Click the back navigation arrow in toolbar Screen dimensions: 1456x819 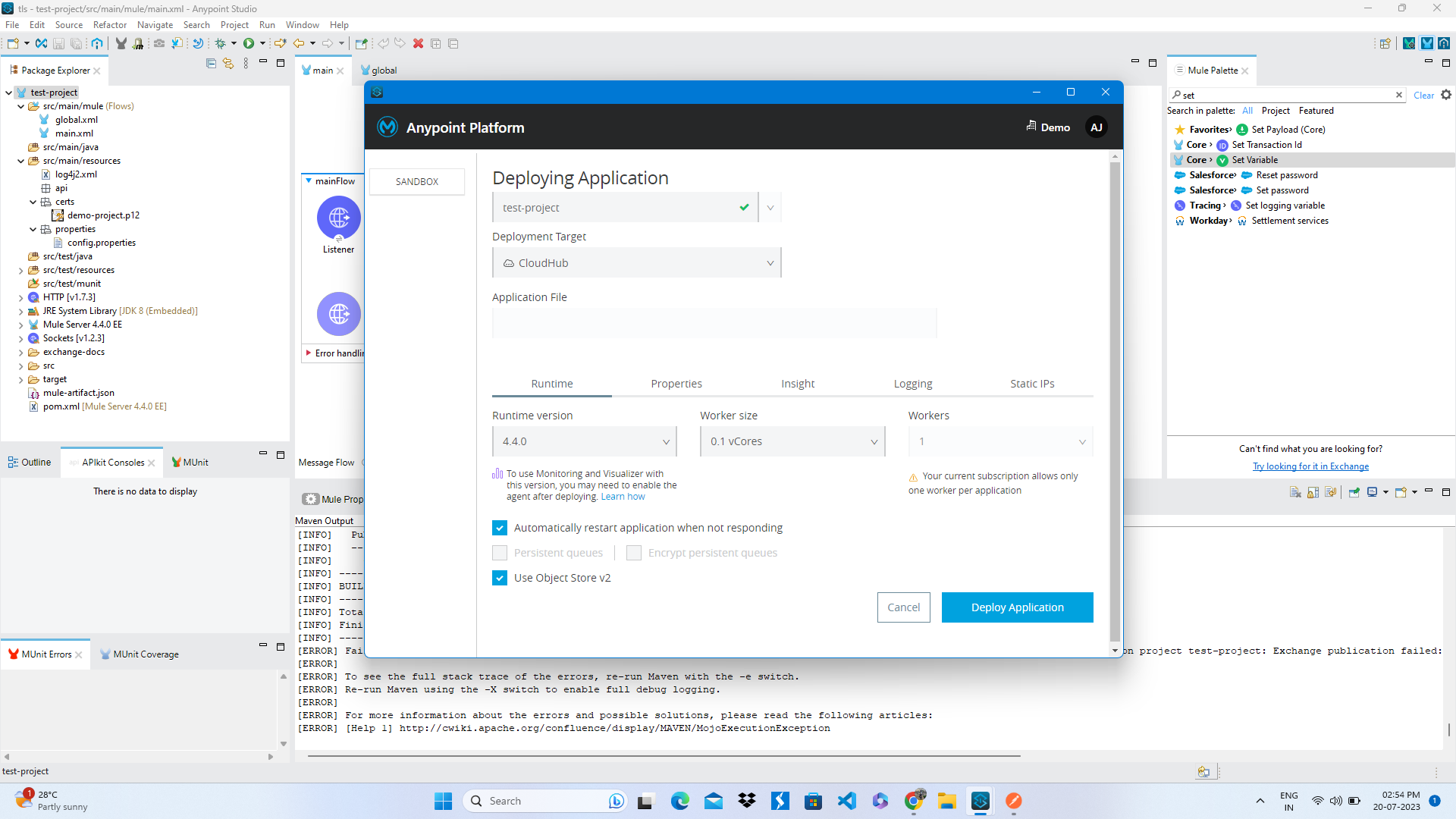click(299, 43)
